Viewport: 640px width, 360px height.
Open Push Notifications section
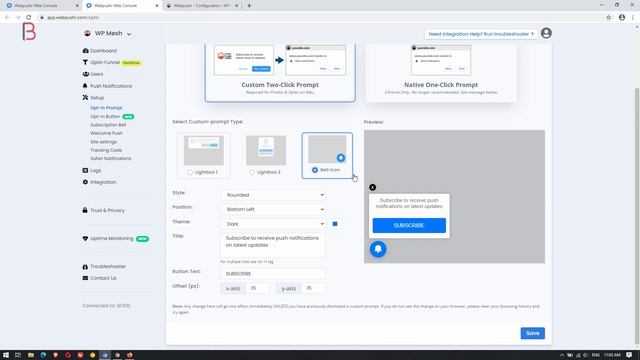111,86
